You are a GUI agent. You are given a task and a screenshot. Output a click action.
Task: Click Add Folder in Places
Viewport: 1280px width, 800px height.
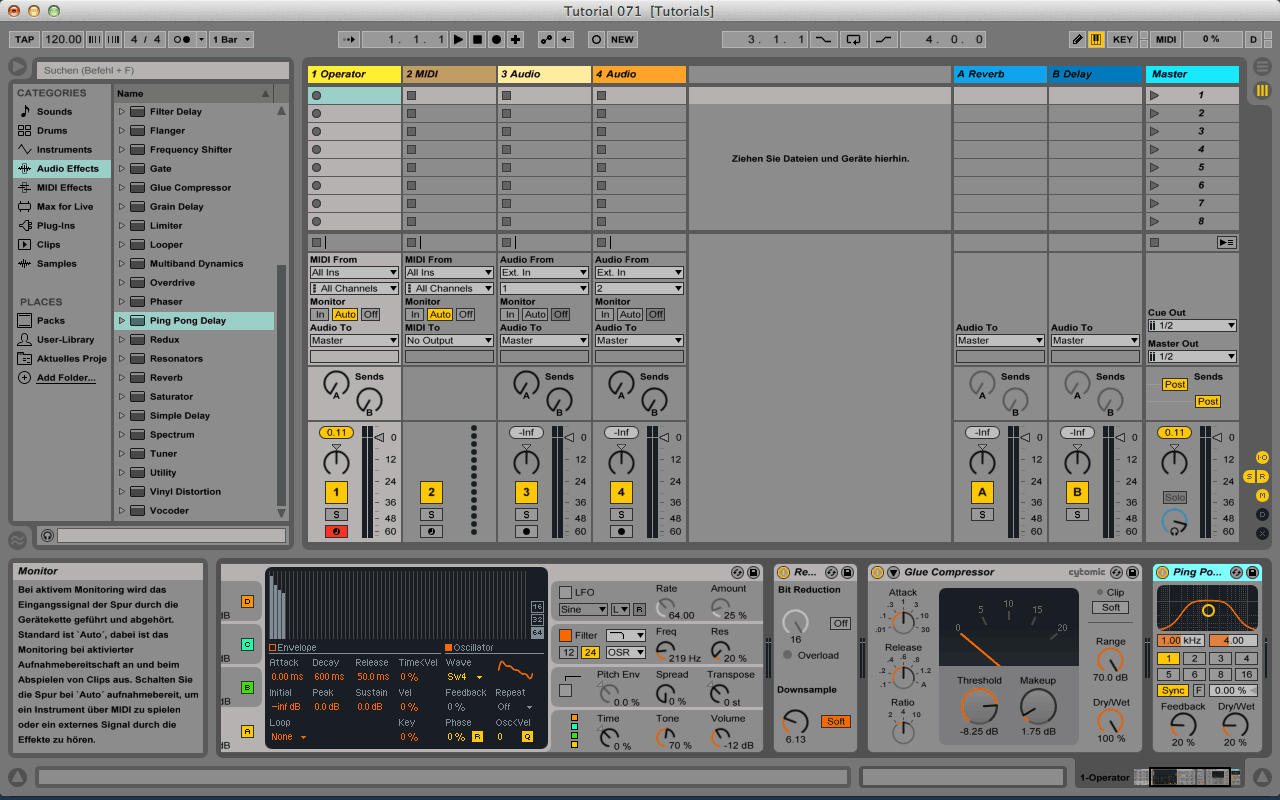66,378
